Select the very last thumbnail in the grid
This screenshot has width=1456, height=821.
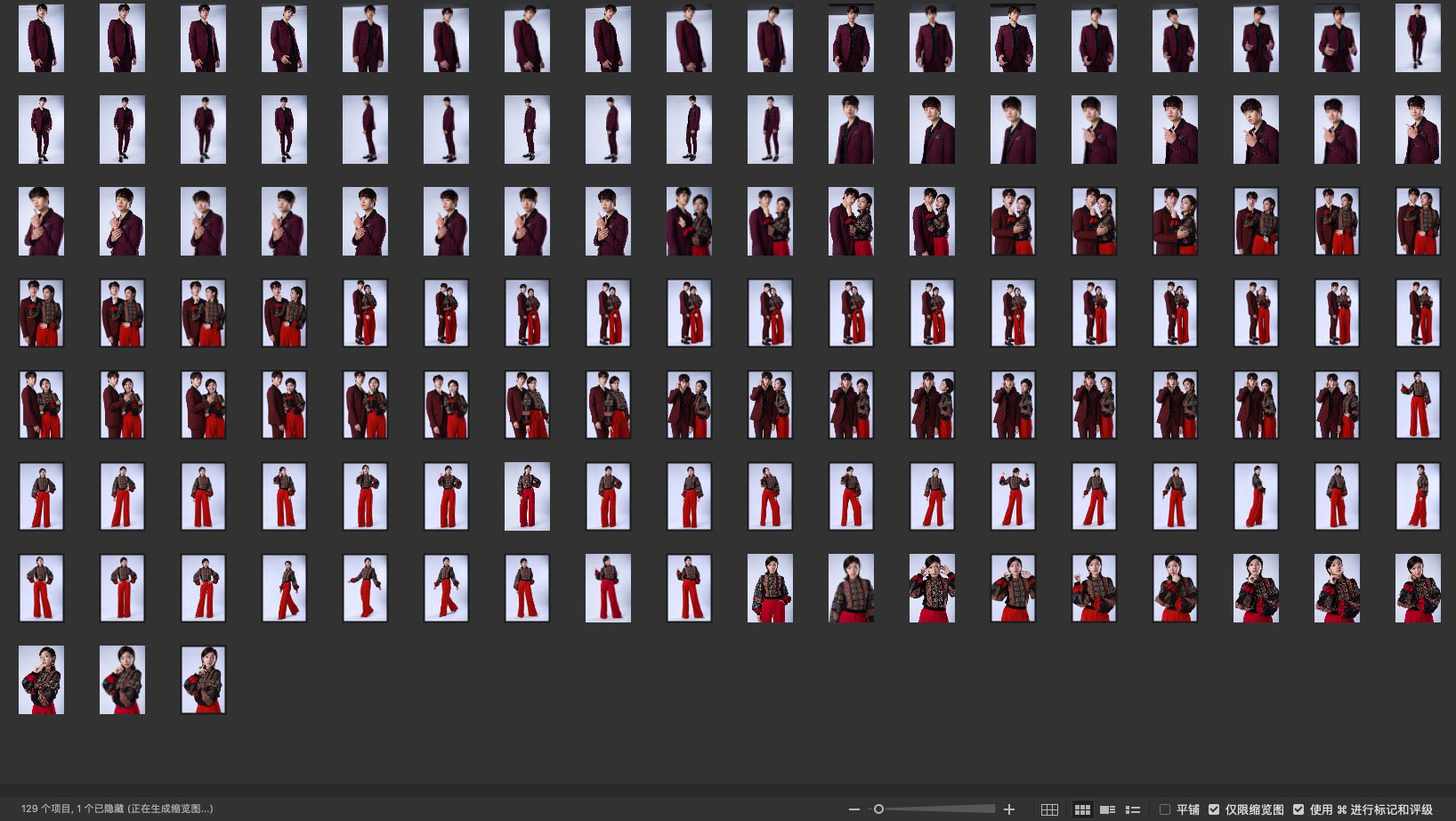(x=203, y=680)
